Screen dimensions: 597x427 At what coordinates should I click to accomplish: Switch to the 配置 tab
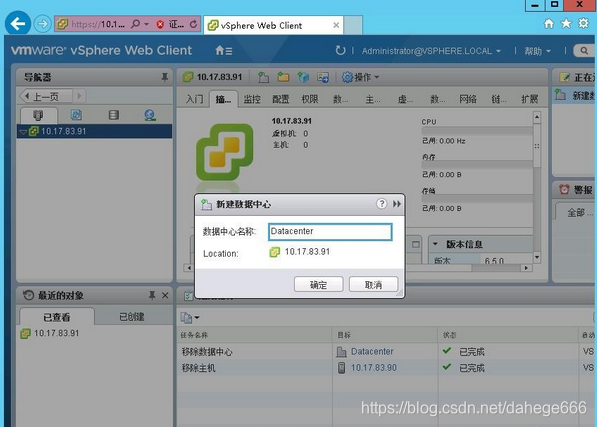tap(281, 99)
